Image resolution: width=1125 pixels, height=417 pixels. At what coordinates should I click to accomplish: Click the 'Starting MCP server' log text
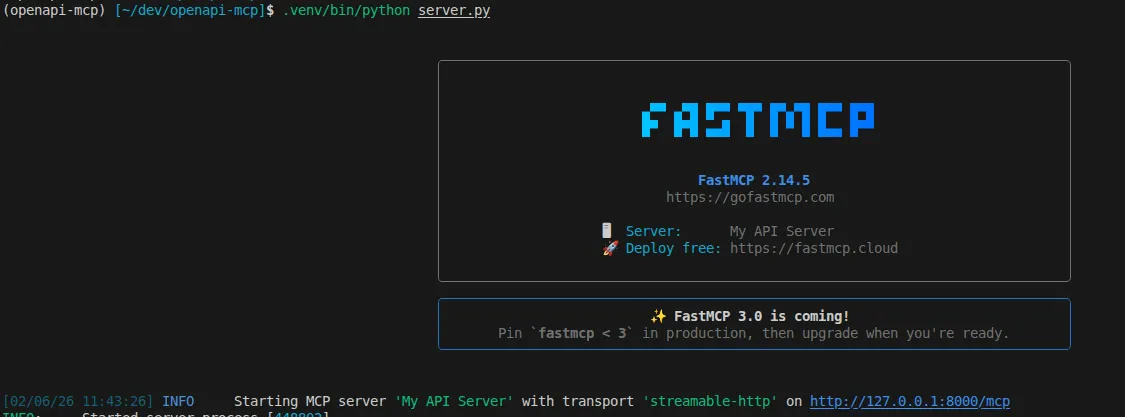(310, 401)
